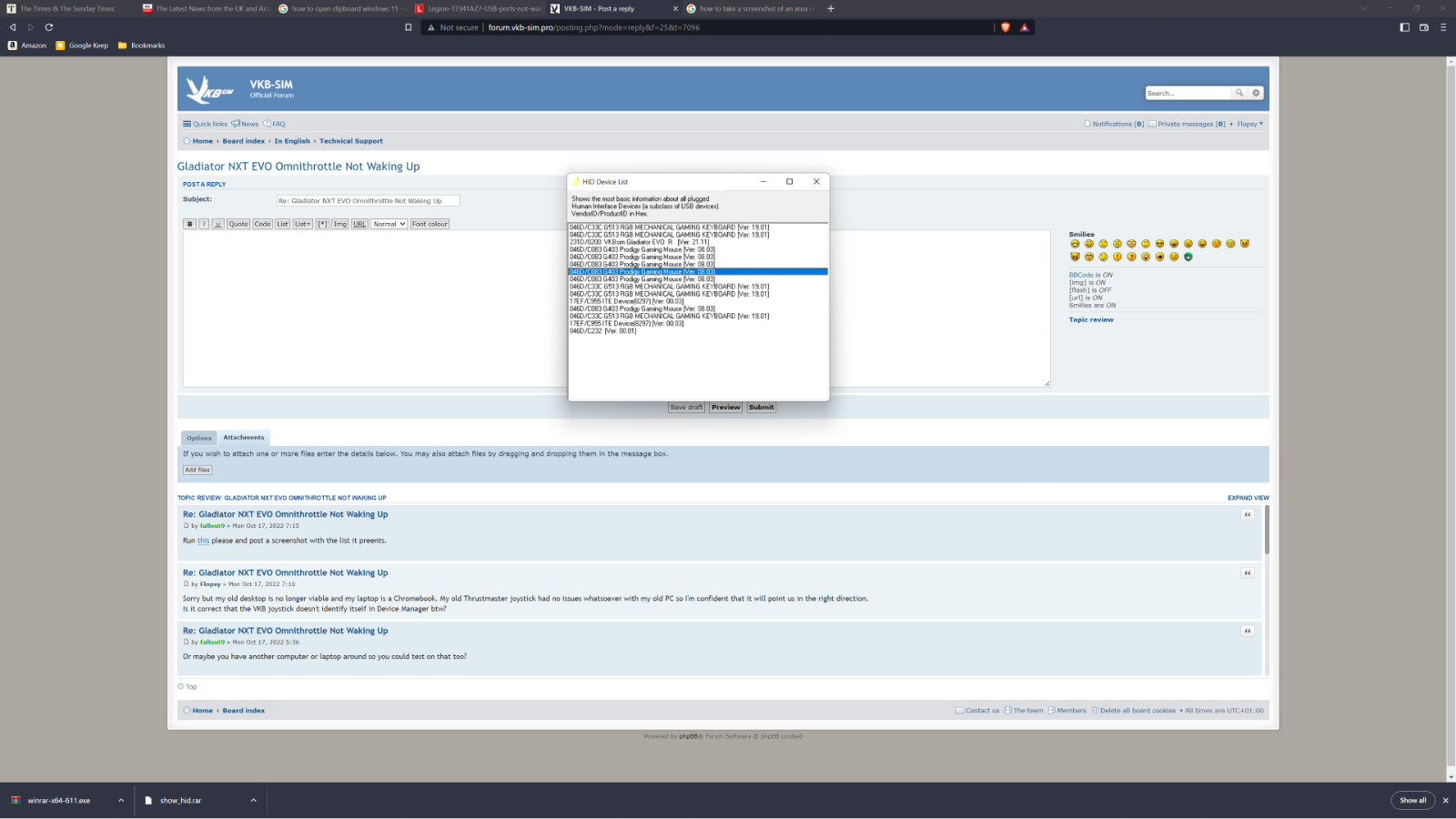The width and height of the screenshot is (1456, 819).
Task: Insert the green smiley at row end
Action: tap(1188, 257)
